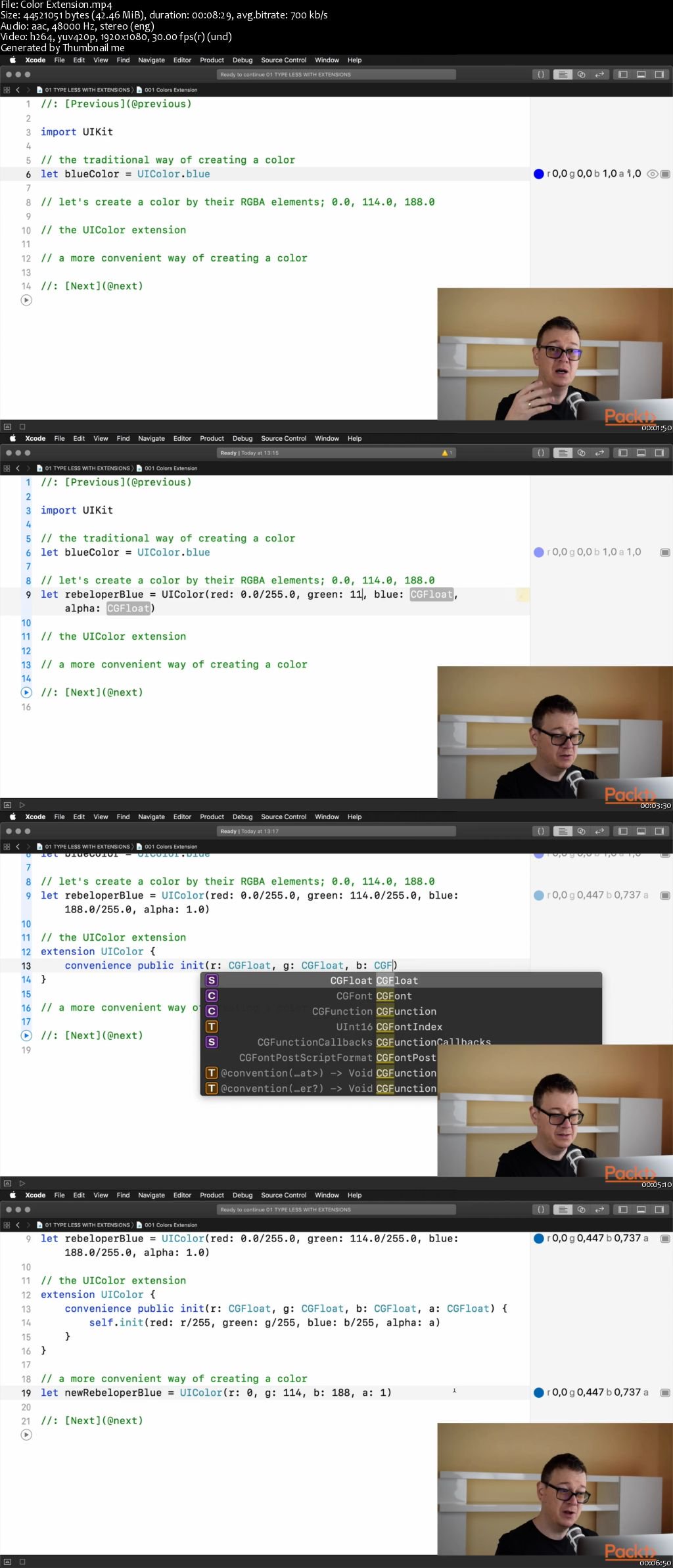Open the Debug menu in the 00:05:10 frame
673x1568 pixels.
[x=243, y=817]
